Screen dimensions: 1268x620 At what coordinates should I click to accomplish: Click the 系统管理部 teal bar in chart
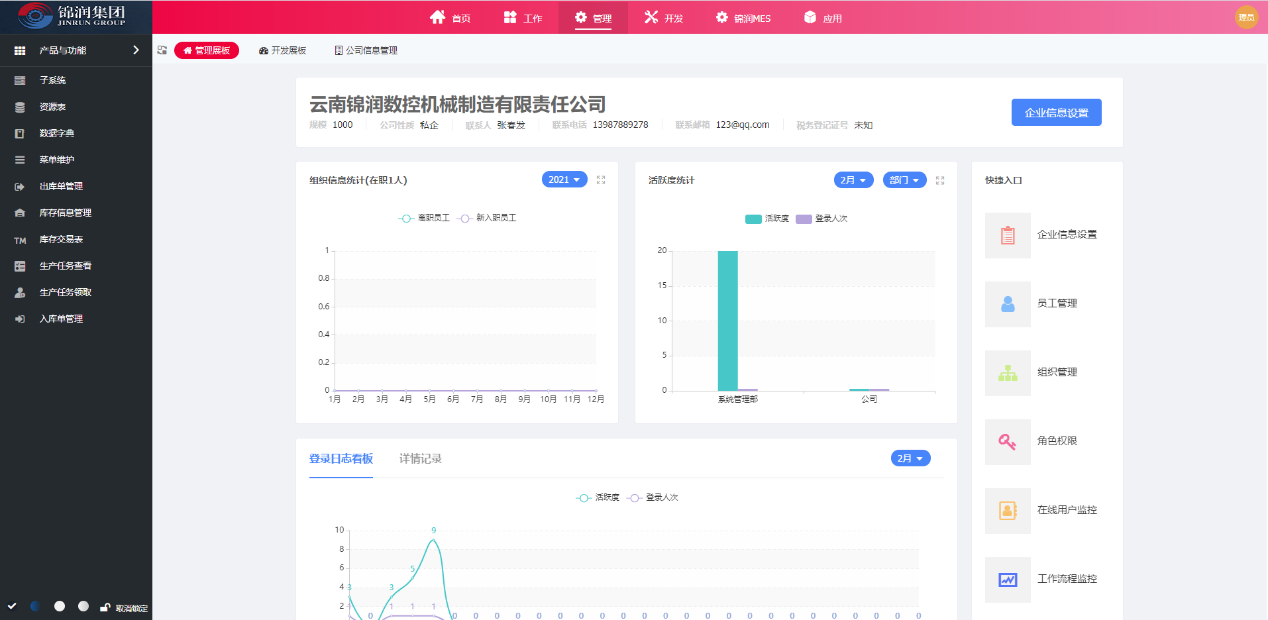click(727, 320)
